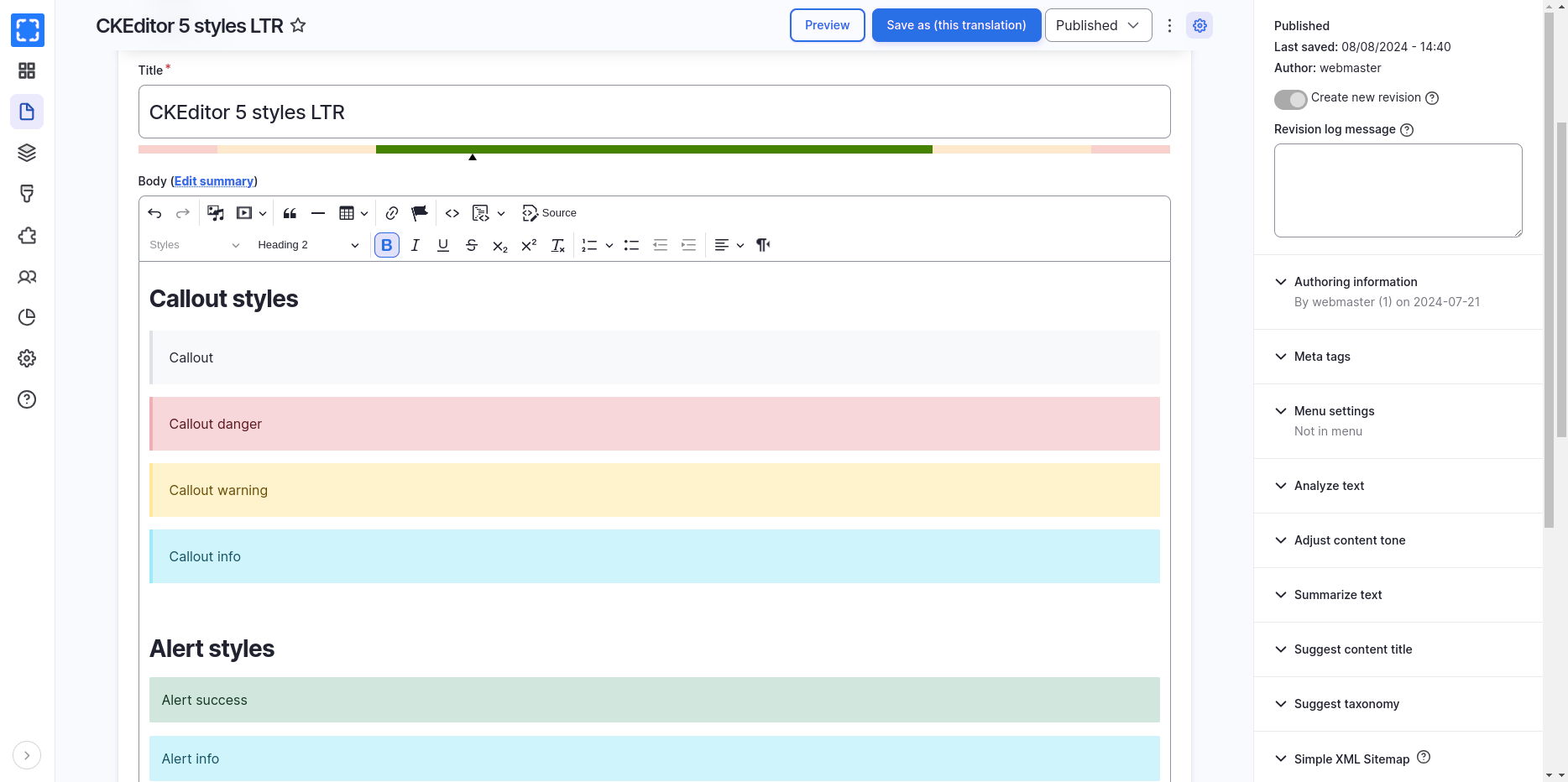Open the Extend puzzle icon in sidebar
The image size is (1568, 782).
pyautogui.click(x=27, y=235)
